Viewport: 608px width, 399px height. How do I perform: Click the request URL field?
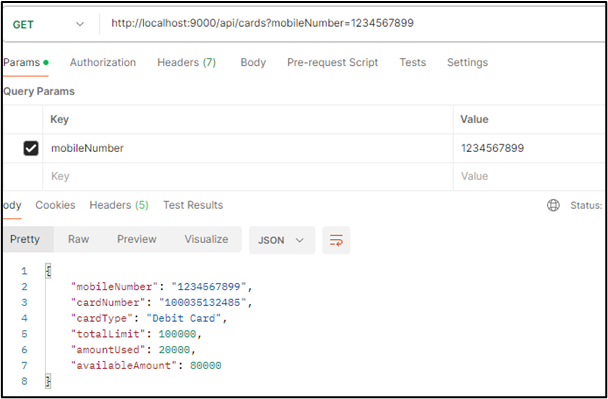[353, 23]
